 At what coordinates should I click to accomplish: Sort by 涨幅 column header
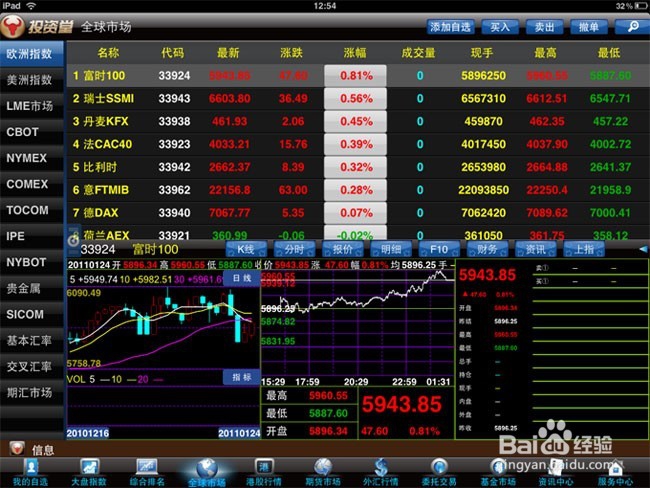pyautogui.click(x=355, y=53)
